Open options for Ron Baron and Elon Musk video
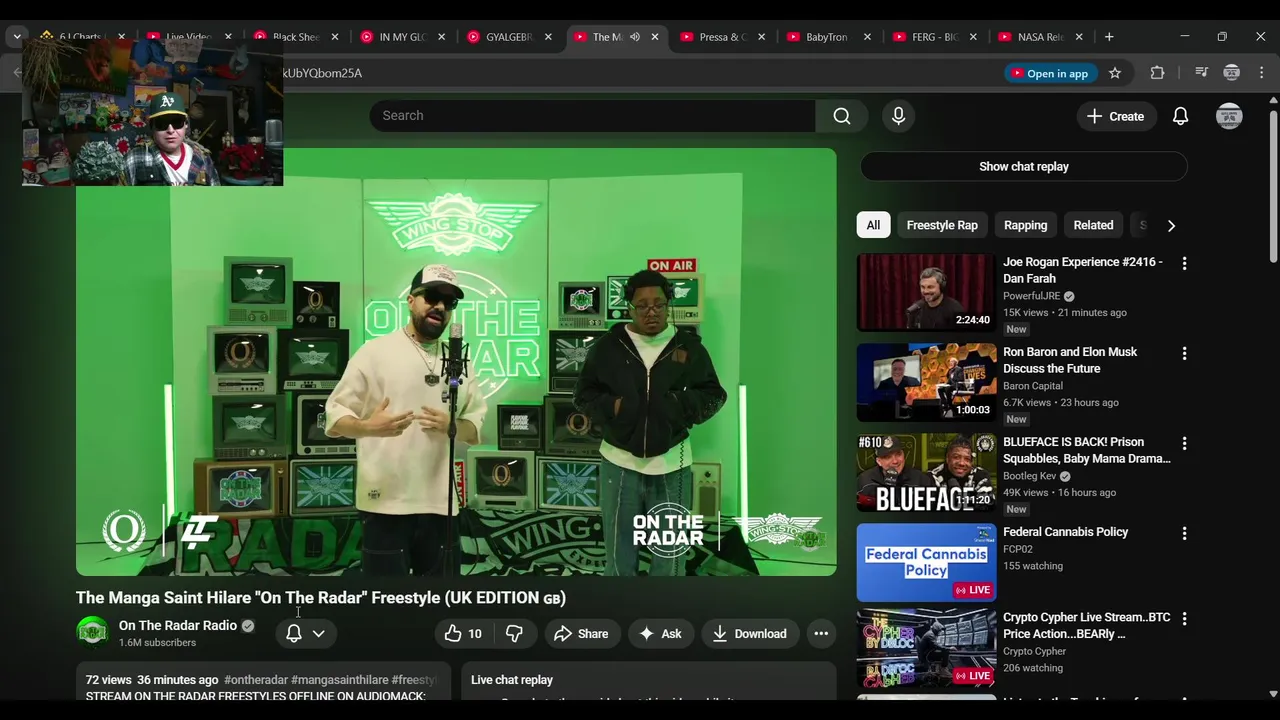 (x=1184, y=354)
